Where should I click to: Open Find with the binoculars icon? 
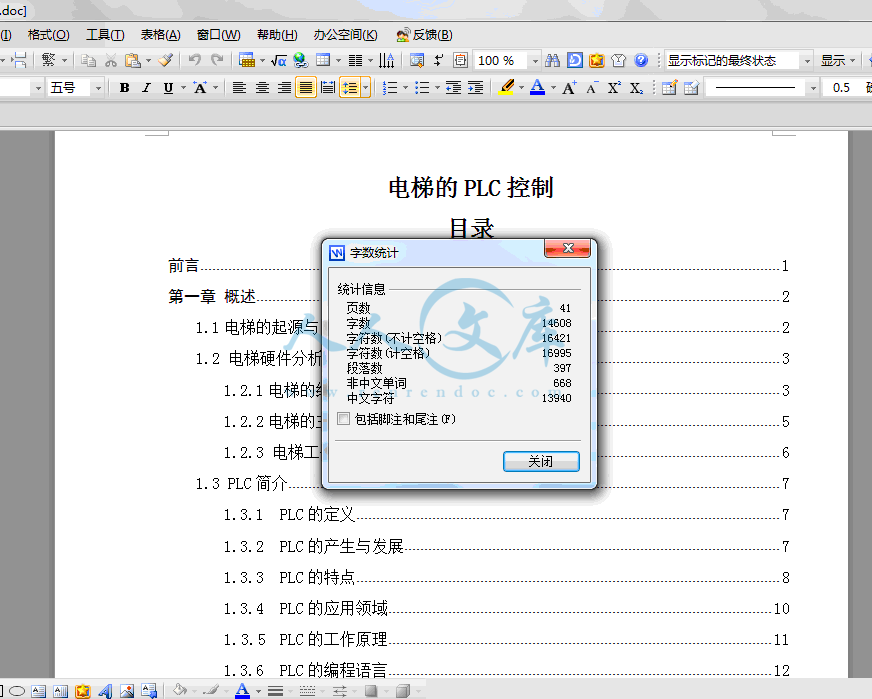point(552,60)
